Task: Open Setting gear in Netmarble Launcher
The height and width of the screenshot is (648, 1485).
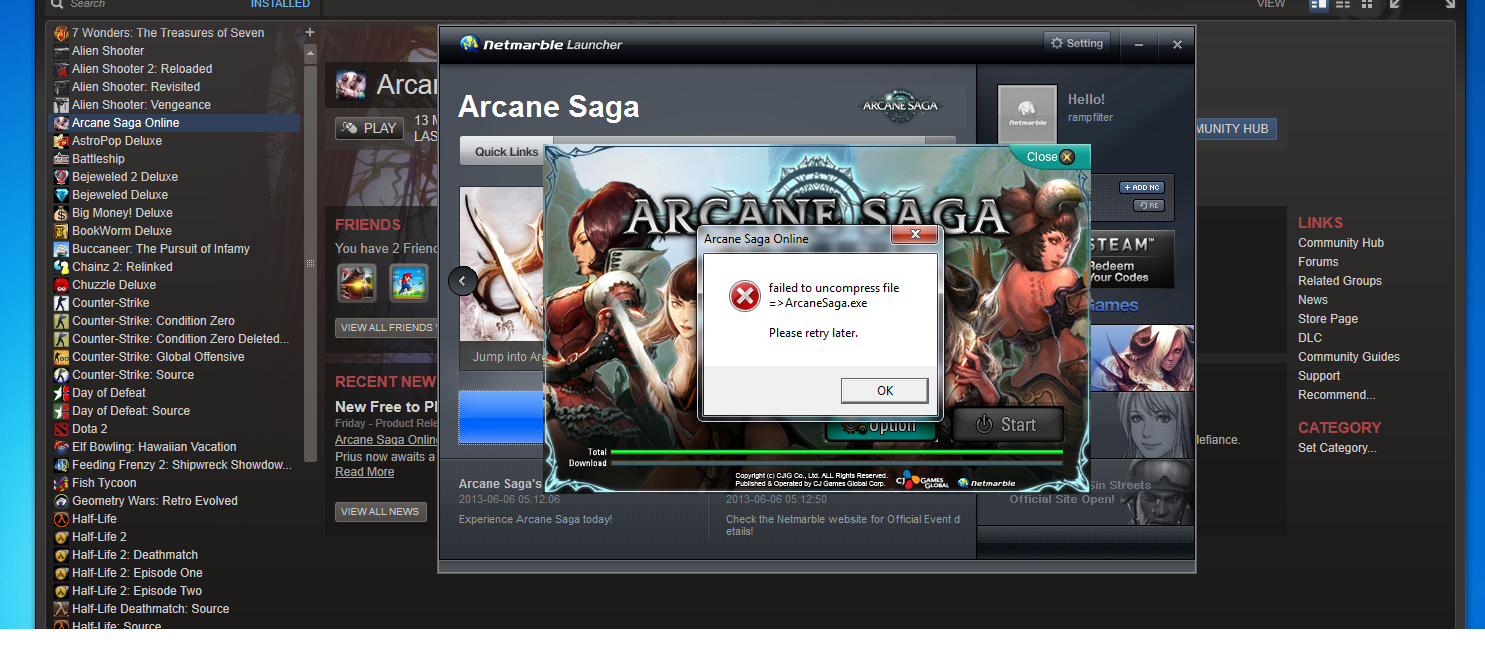Action: pos(1076,44)
